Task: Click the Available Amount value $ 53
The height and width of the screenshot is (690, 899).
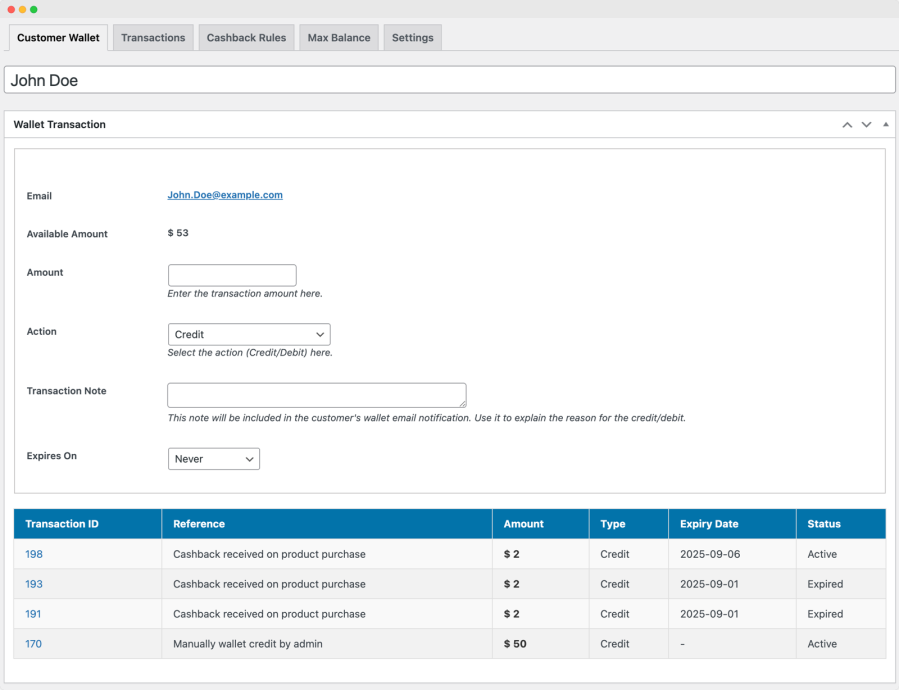Action: pos(178,233)
